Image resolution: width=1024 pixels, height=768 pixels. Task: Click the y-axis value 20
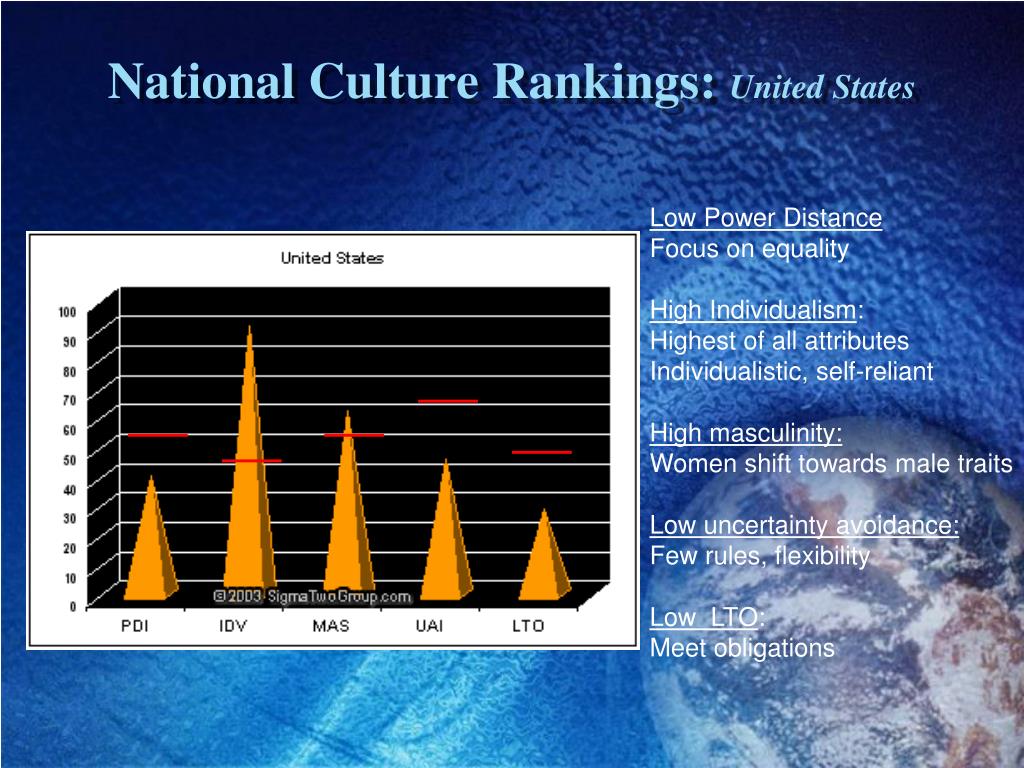(69, 548)
